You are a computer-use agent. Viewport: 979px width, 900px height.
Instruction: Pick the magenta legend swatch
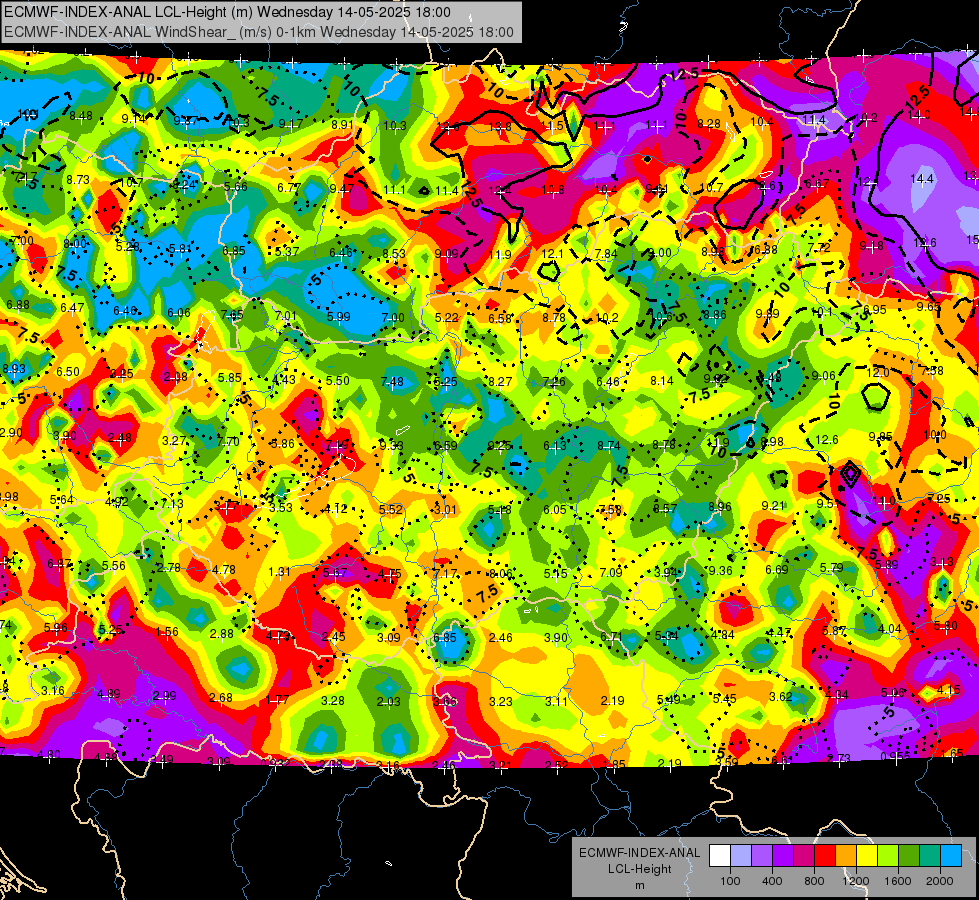coord(804,856)
